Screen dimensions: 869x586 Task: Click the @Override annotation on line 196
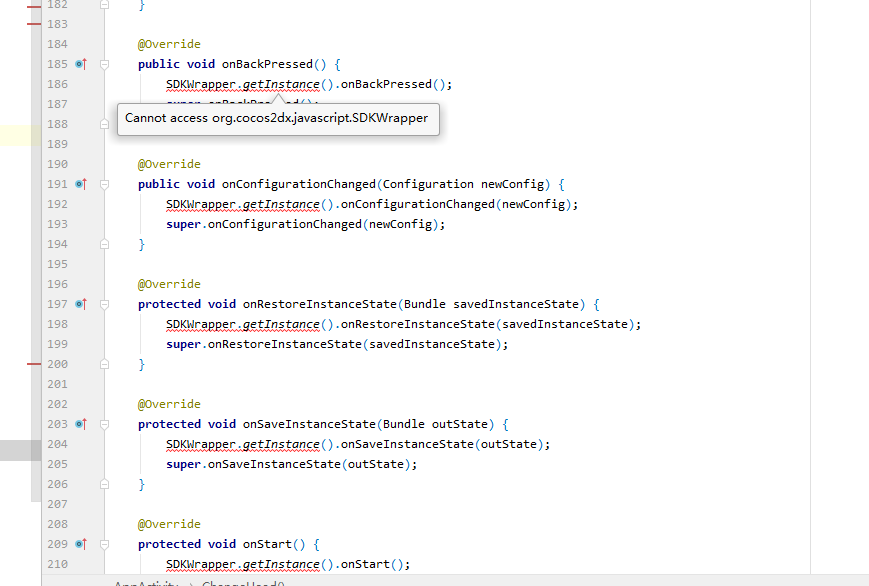pyautogui.click(x=169, y=284)
